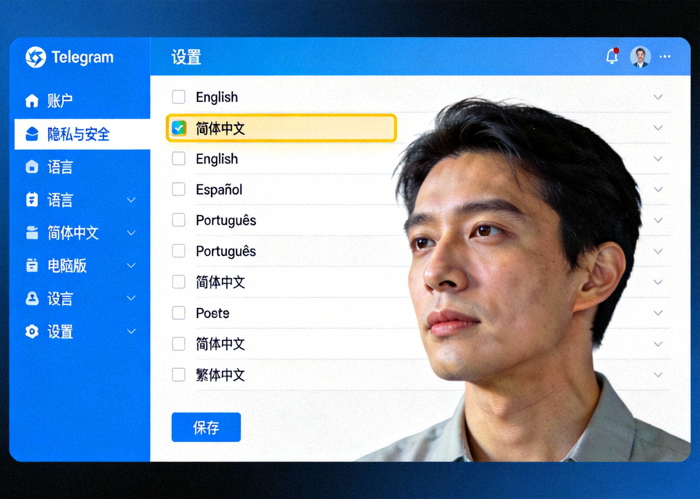
Task: Expand the chevron on the 繁体中文 row
Action: pos(658,374)
